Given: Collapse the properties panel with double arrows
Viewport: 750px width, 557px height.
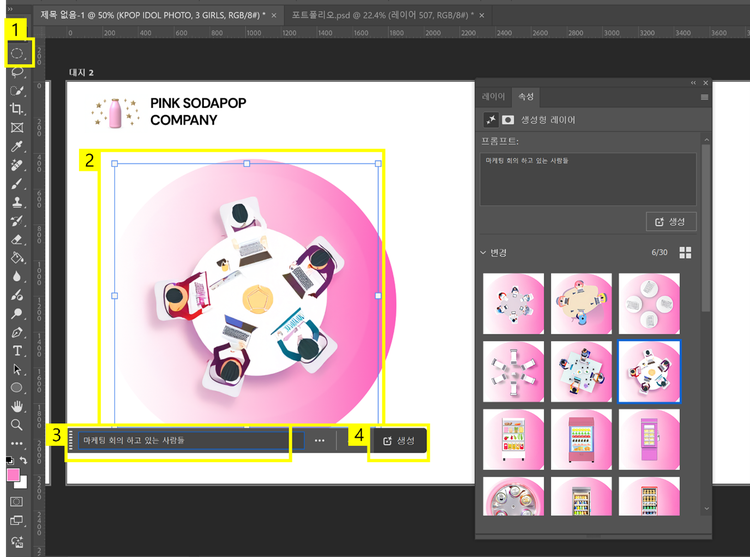Looking at the screenshot, I should pos(693,83).
